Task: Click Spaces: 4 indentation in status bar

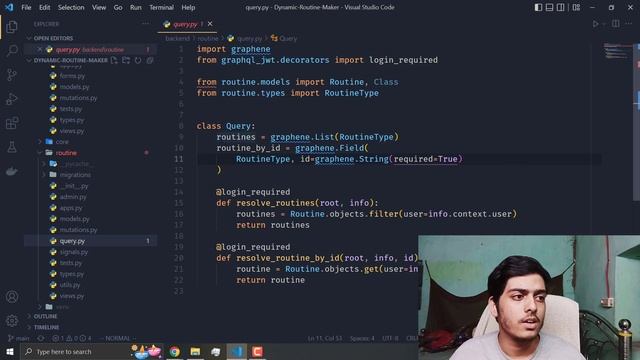Action: click(x=362, y=338)
